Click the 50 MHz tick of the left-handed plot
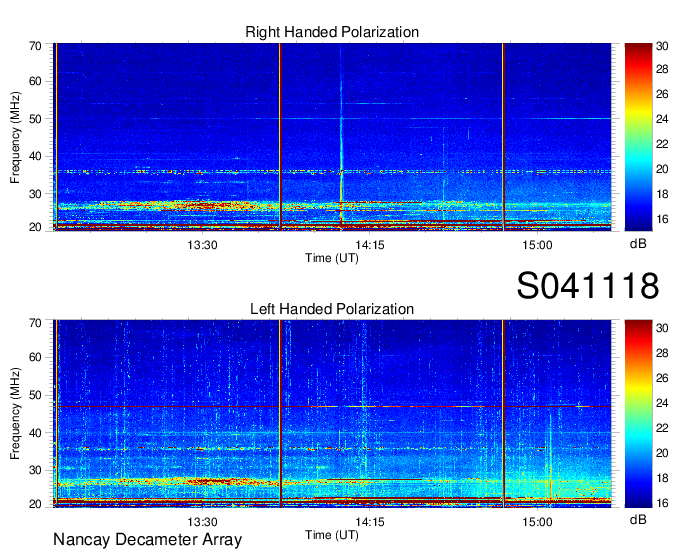680x552 pixels. coord(35,395)
